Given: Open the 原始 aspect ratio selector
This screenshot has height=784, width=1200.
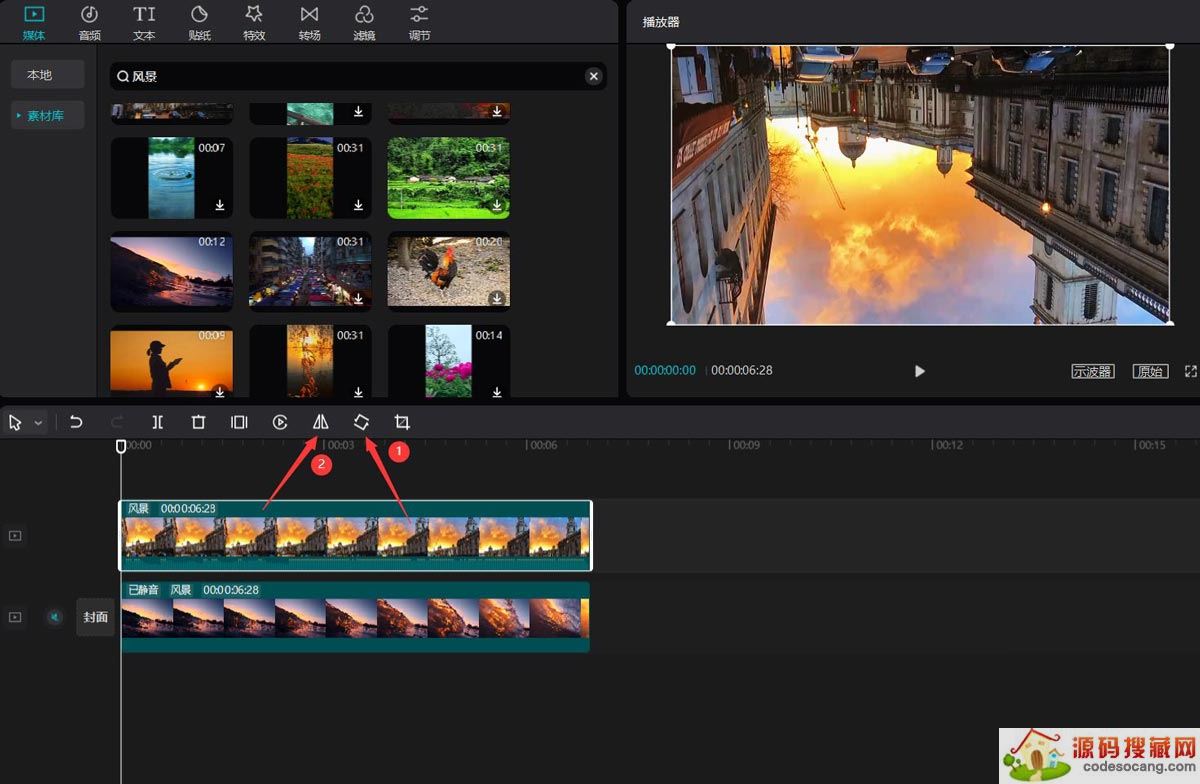Looking at the screenshot, I should click(1150, 371).
